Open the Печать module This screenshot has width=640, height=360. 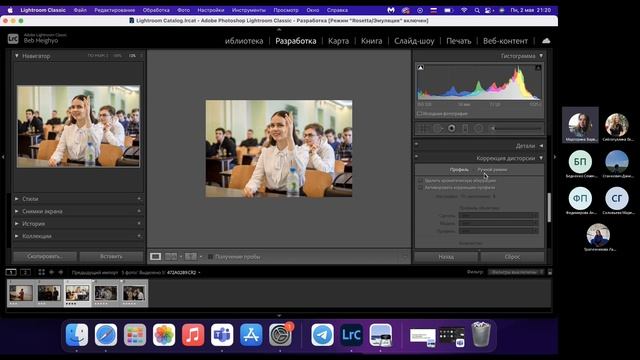(459, 41)
